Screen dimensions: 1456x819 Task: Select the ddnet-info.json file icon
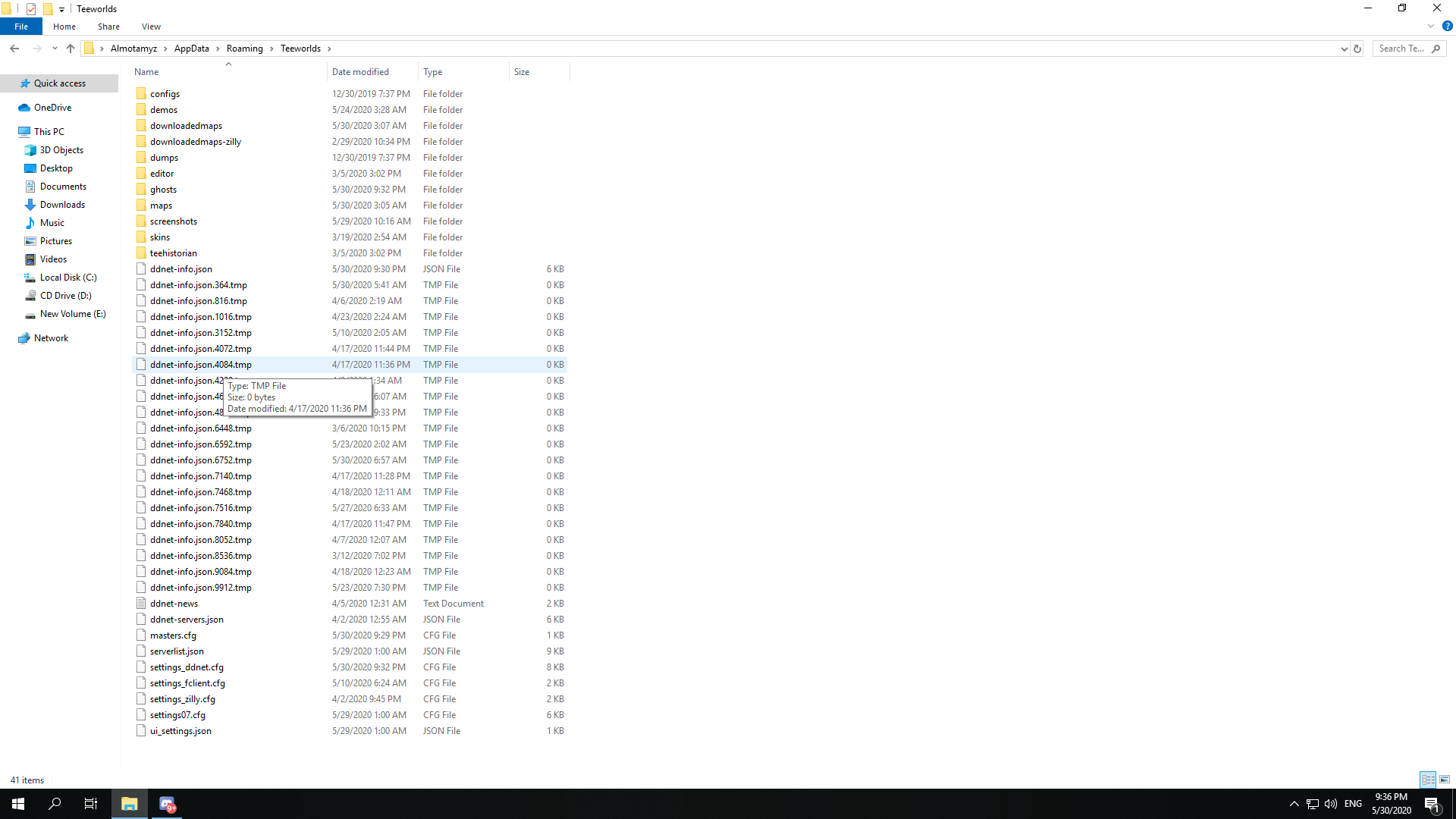click(x=141, y=269)
